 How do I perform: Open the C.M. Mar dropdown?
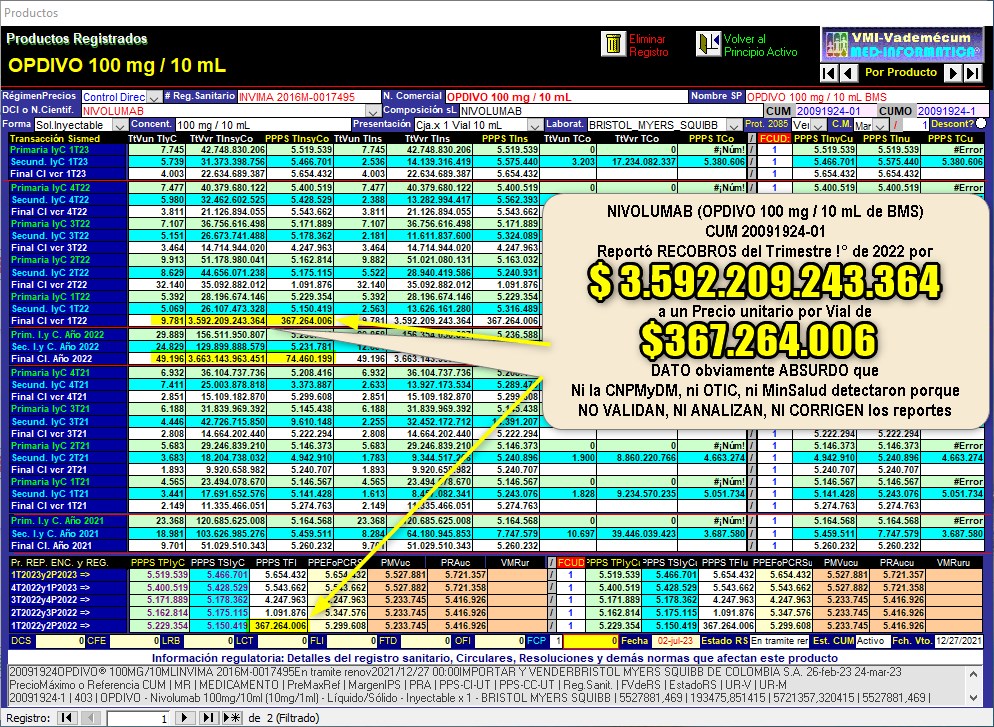pos(882,125)
